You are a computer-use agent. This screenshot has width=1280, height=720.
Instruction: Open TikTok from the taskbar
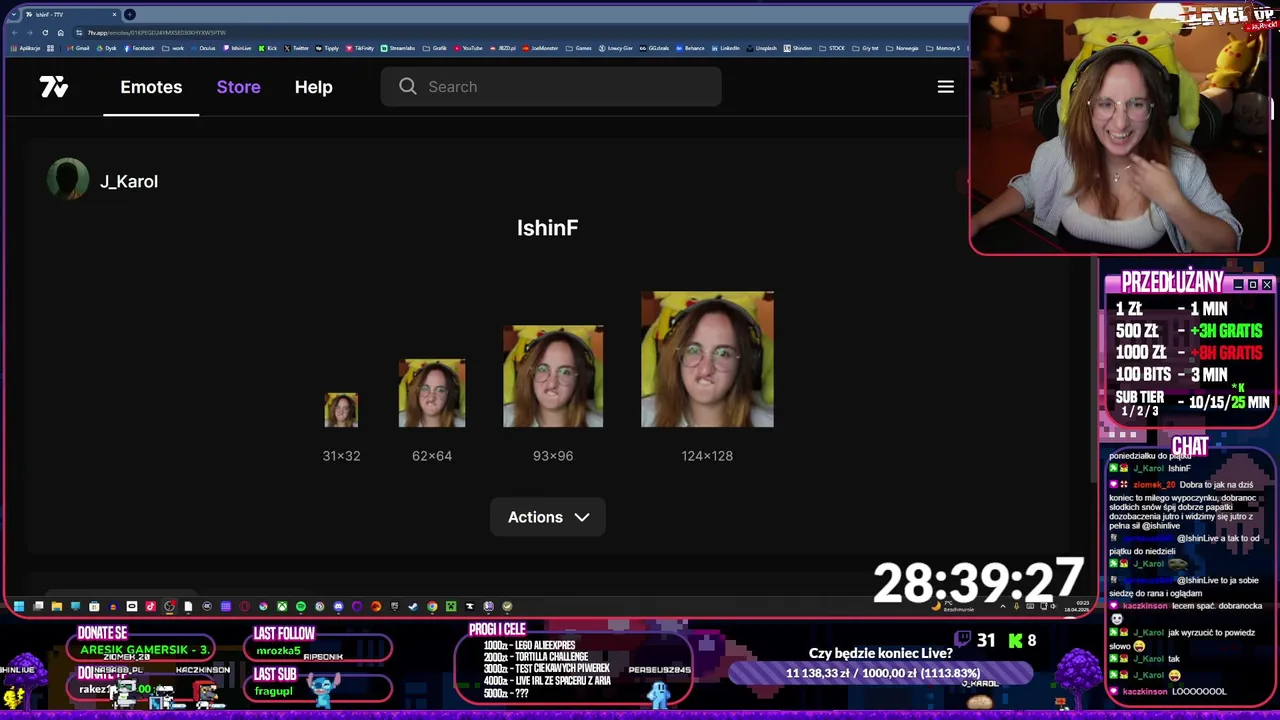tap(150, 606)
